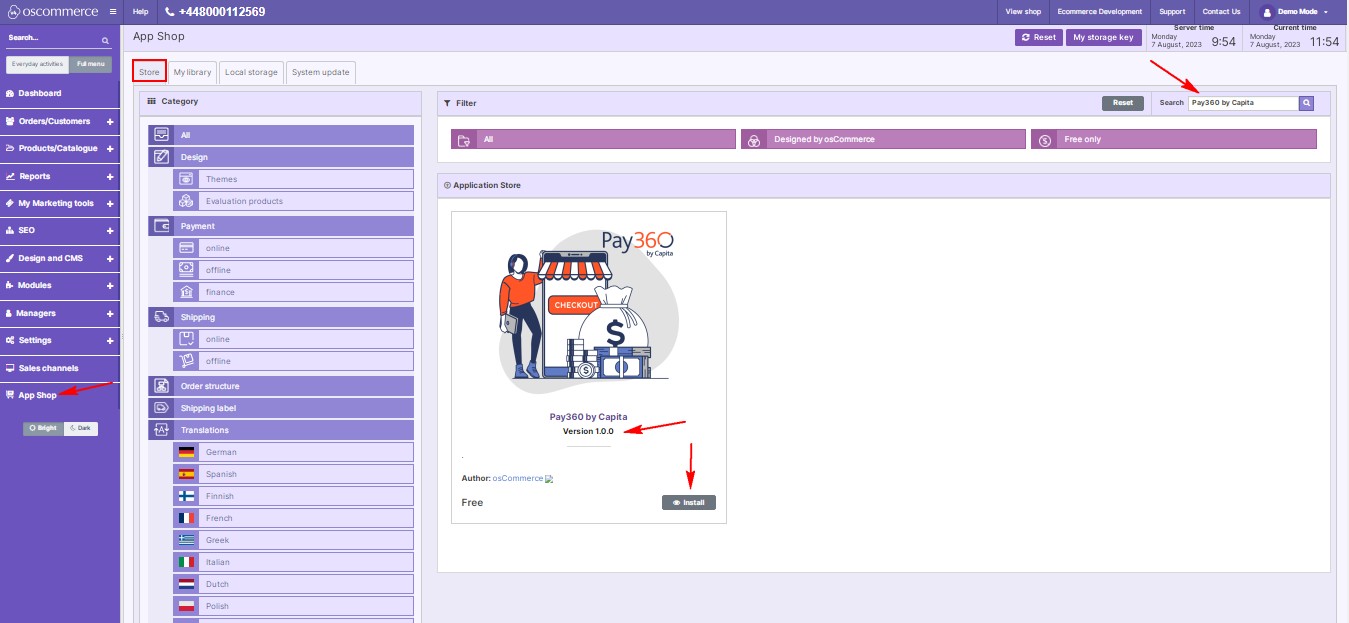Select the Finnish flag icon
1349x623 pixels.
point(186,496)
